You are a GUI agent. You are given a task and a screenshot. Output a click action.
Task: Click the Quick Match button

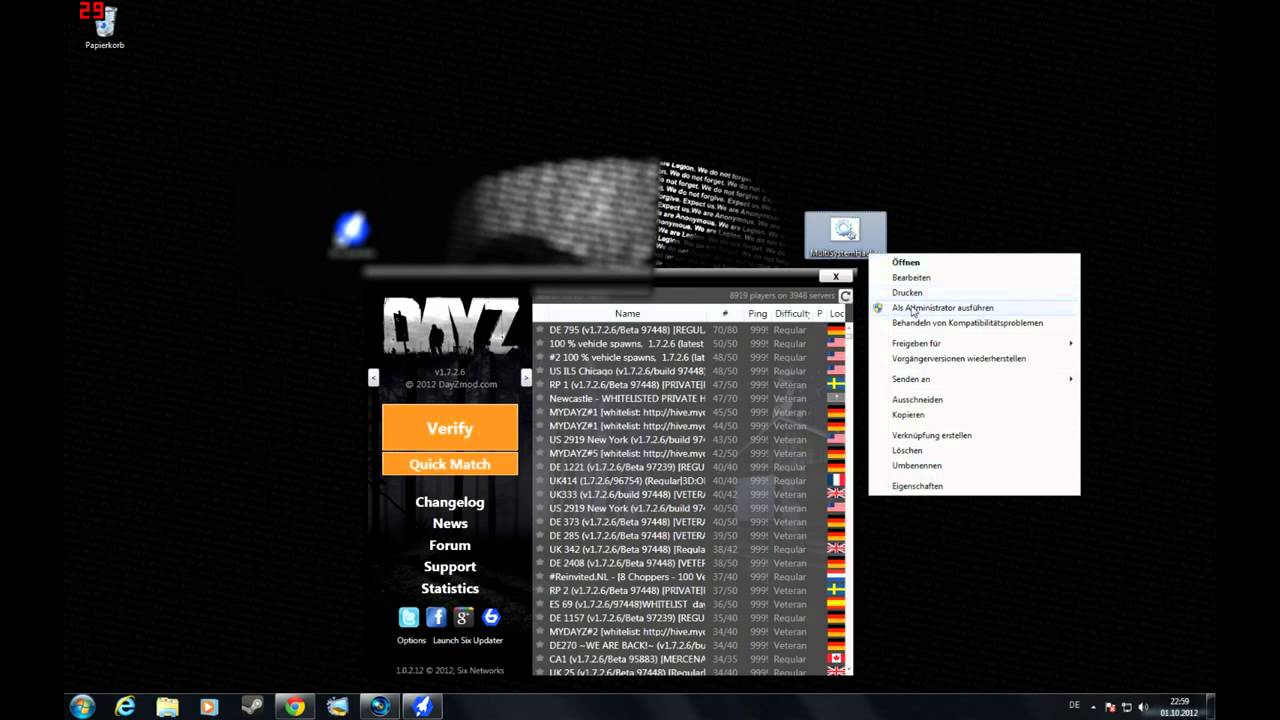(450, 464)
